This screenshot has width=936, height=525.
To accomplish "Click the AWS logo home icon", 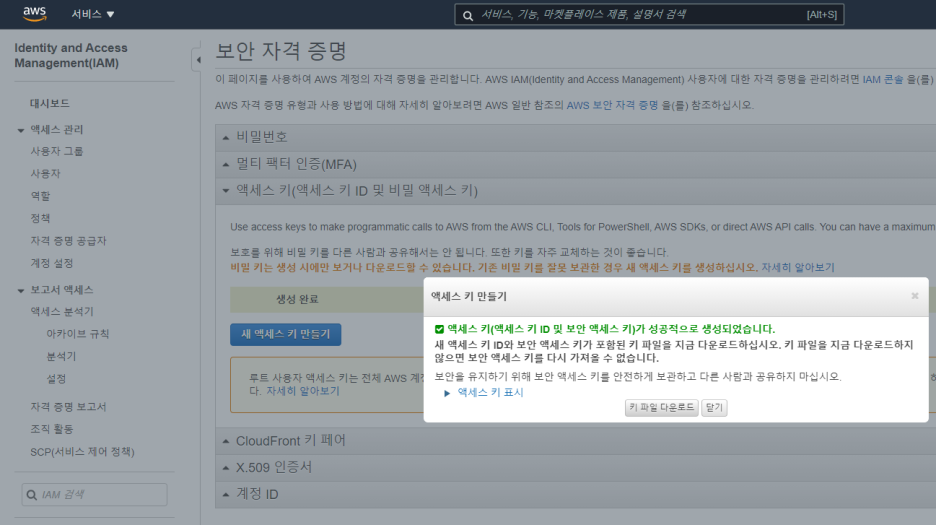I will [34, 14].
